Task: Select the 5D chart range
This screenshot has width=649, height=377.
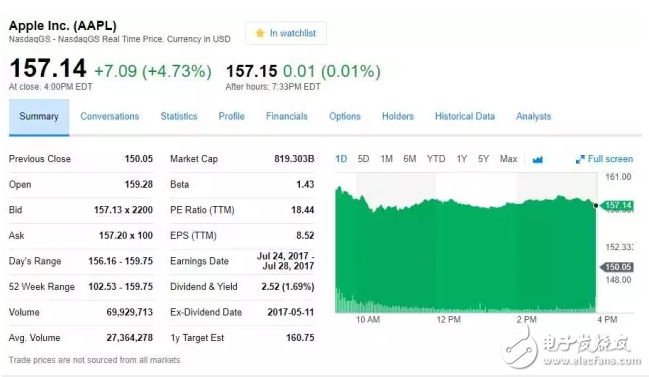Action: pyautogui.click(x=363, y=159)
